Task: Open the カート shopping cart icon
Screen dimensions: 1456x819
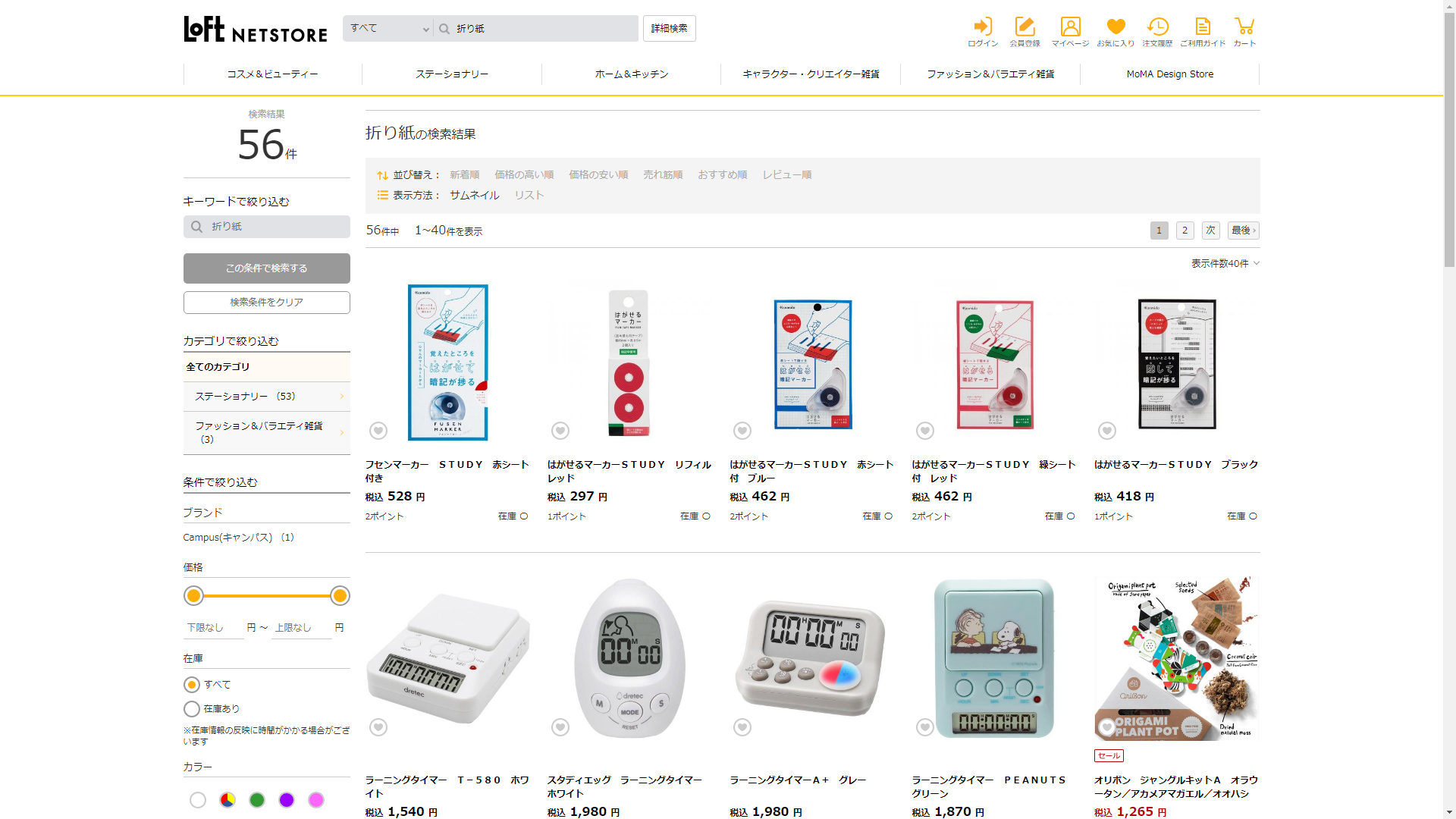Action: pos(1244,32)
